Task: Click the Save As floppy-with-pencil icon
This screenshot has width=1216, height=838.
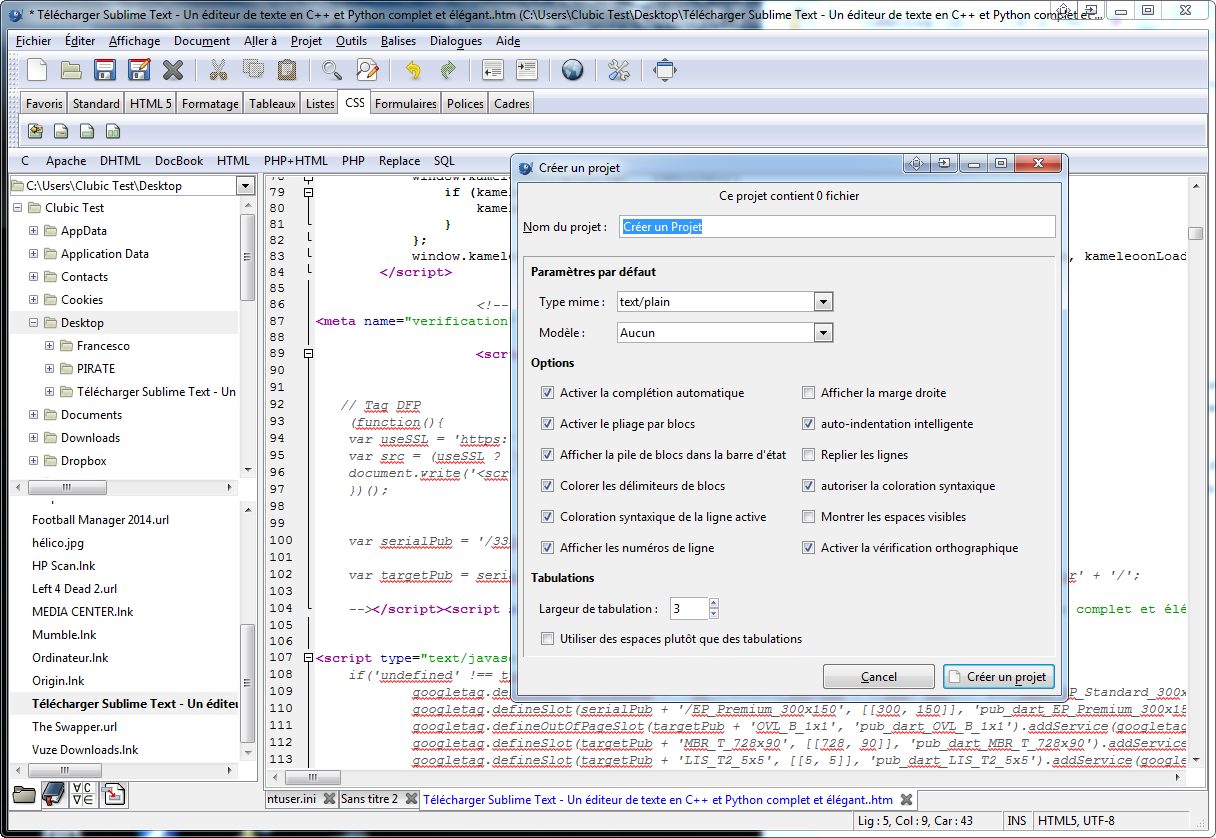Action: 139,70
